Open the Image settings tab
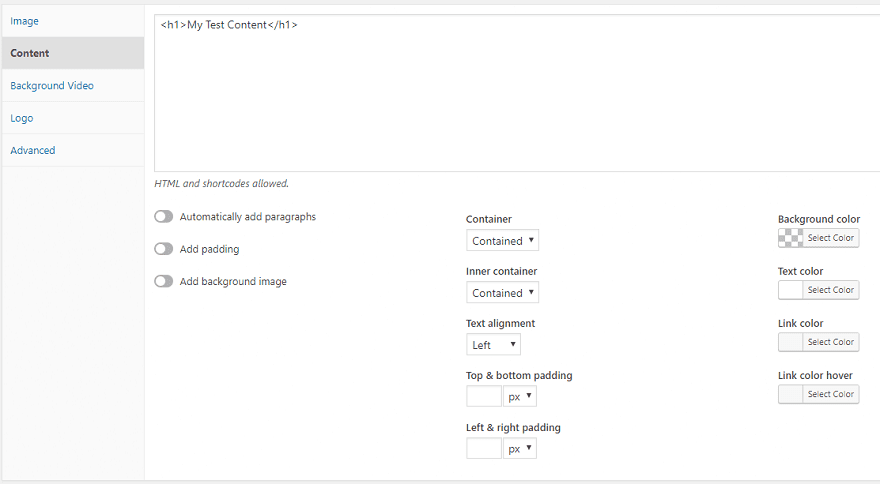 coord(73,21)
